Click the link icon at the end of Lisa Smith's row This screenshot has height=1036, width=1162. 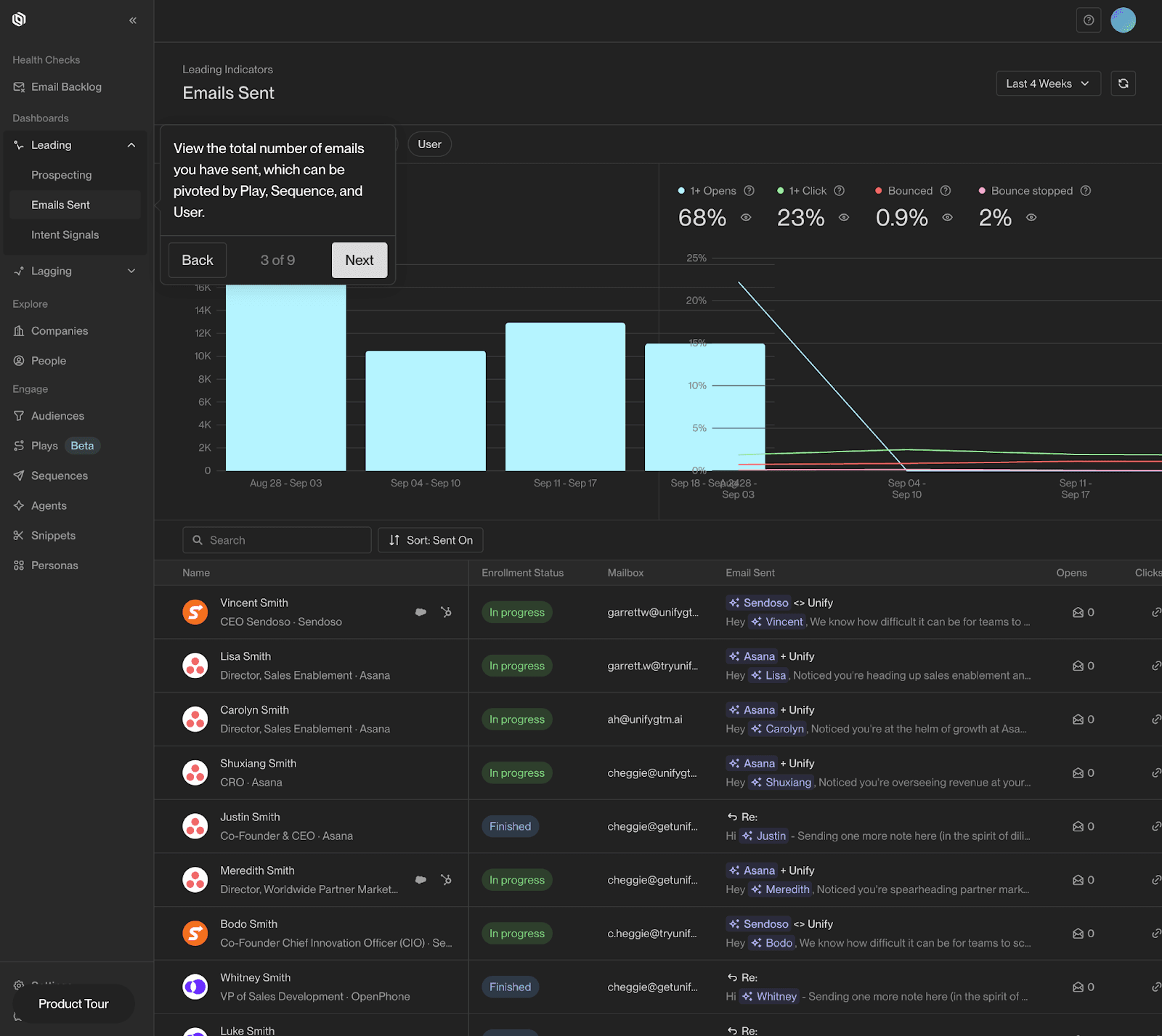1156,666
